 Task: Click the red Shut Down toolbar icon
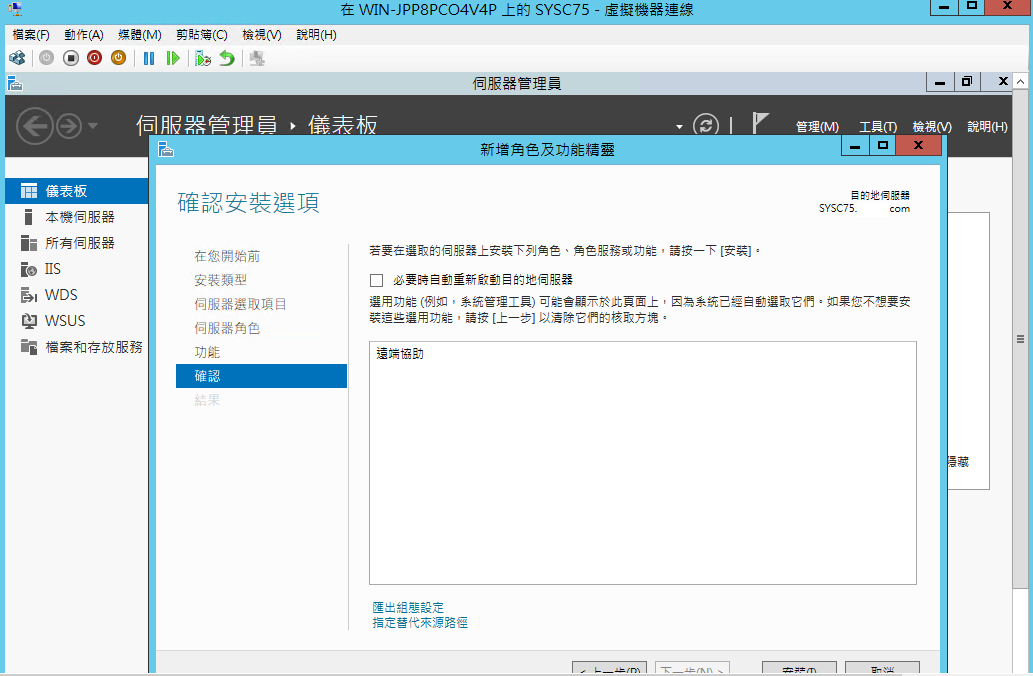coord(94,59)
